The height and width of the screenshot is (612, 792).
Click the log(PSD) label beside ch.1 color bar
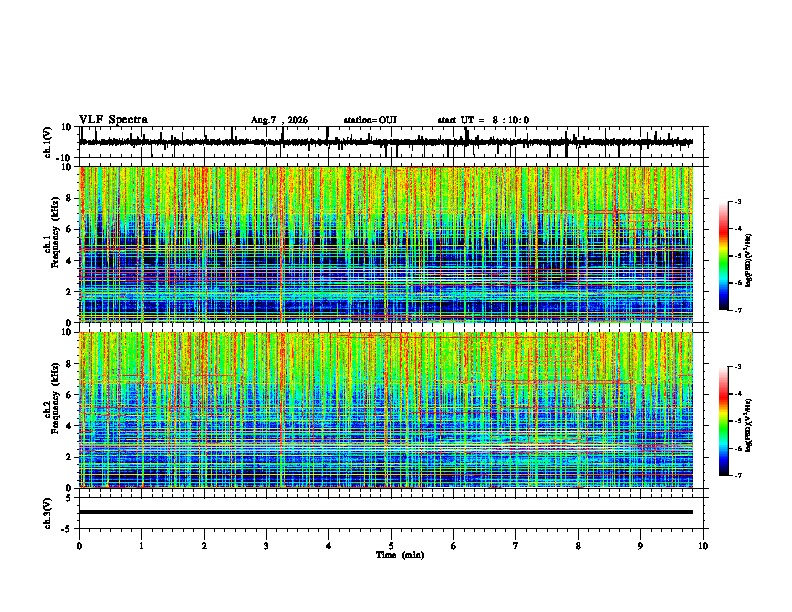coord(749,260)
